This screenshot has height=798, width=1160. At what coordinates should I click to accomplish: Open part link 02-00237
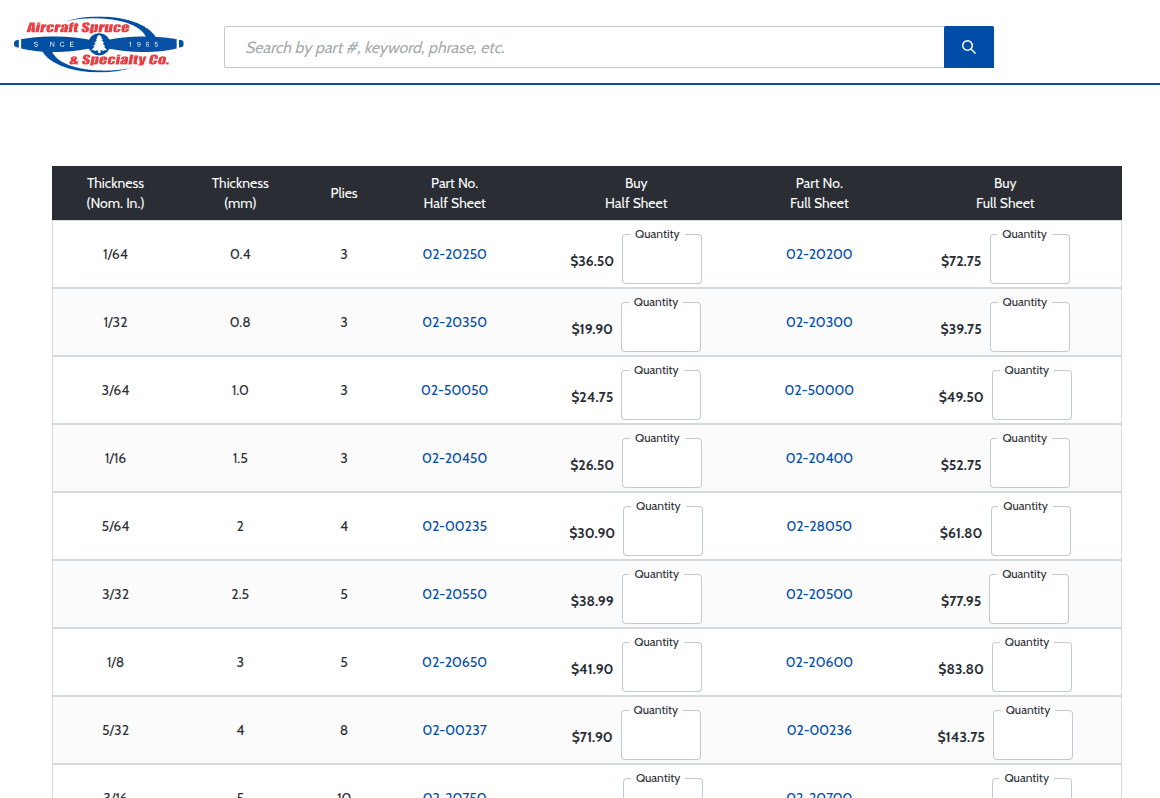click(x=454, y=731)
